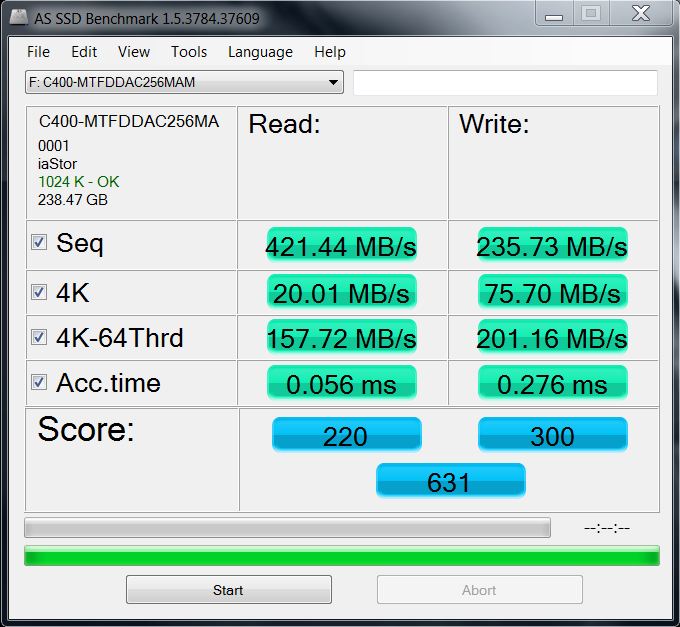Click the total score 631
This screenshot has height=627, width=680.
450,480
